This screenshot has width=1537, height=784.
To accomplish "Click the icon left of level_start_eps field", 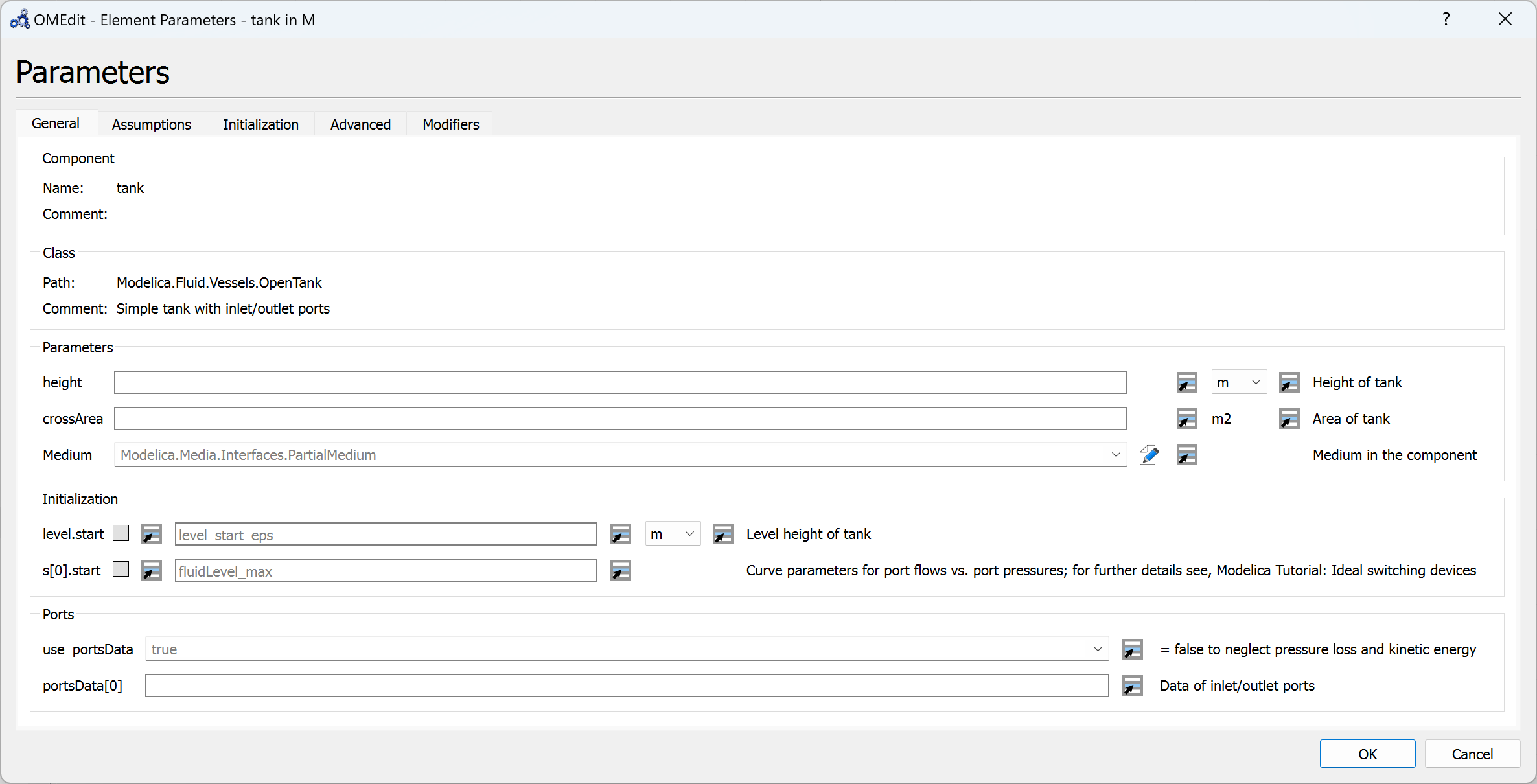I will 151,534.
